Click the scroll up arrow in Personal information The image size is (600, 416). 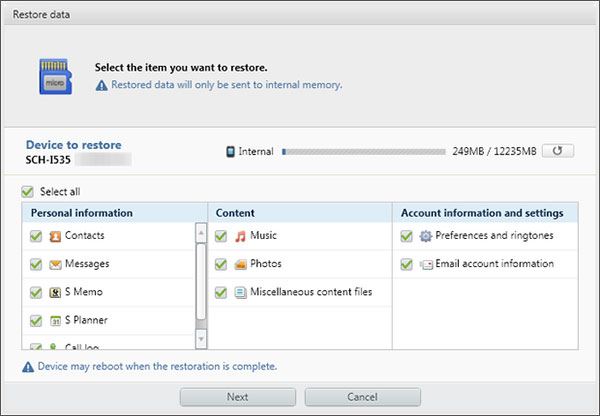click(201, 233)
